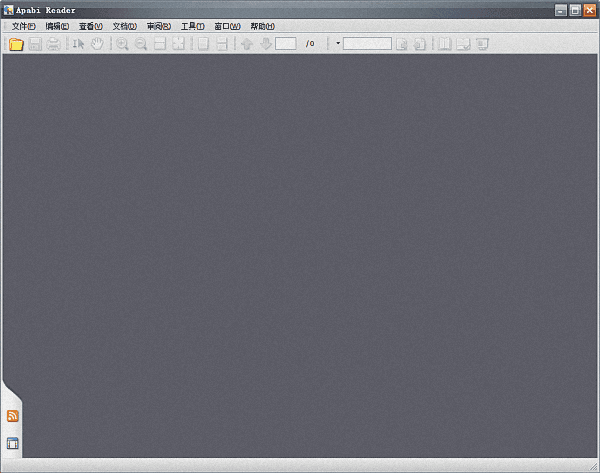
Task: Go to next page with down arrow
Action: click(265, 44)
